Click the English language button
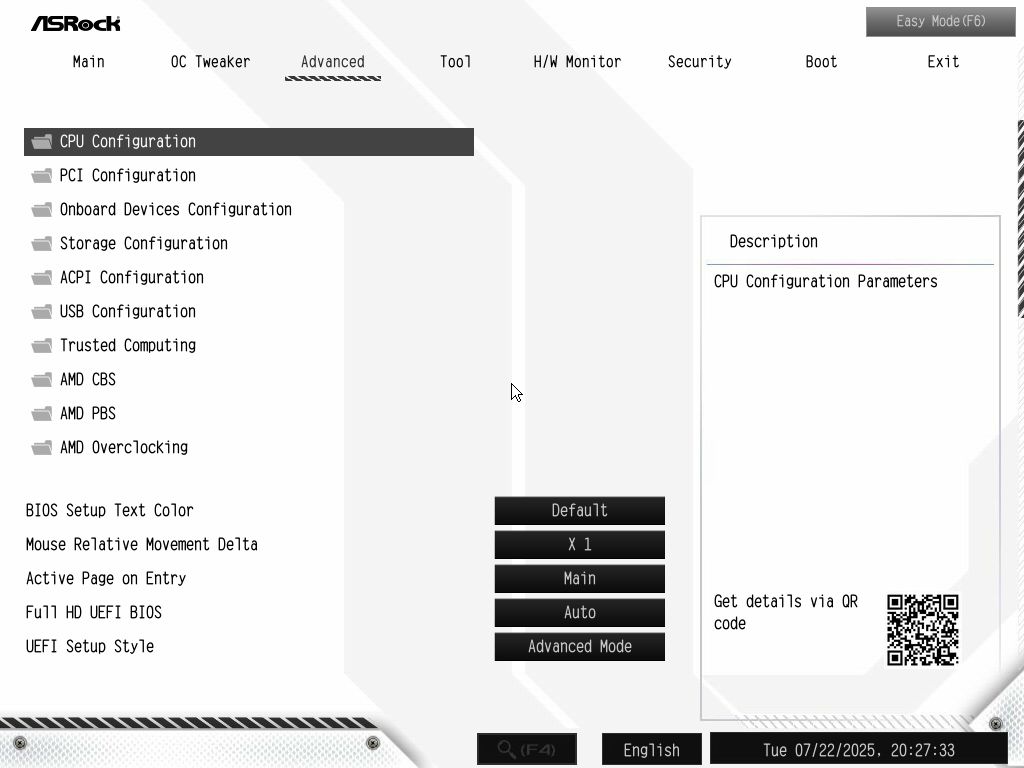The height and width of the screenshot is (768, 1024). pyautogui.click(x=651, y=750)
